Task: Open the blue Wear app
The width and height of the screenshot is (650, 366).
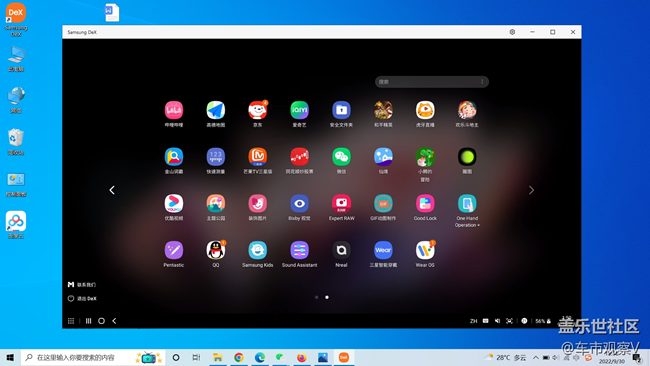Action: coord(383,250)
